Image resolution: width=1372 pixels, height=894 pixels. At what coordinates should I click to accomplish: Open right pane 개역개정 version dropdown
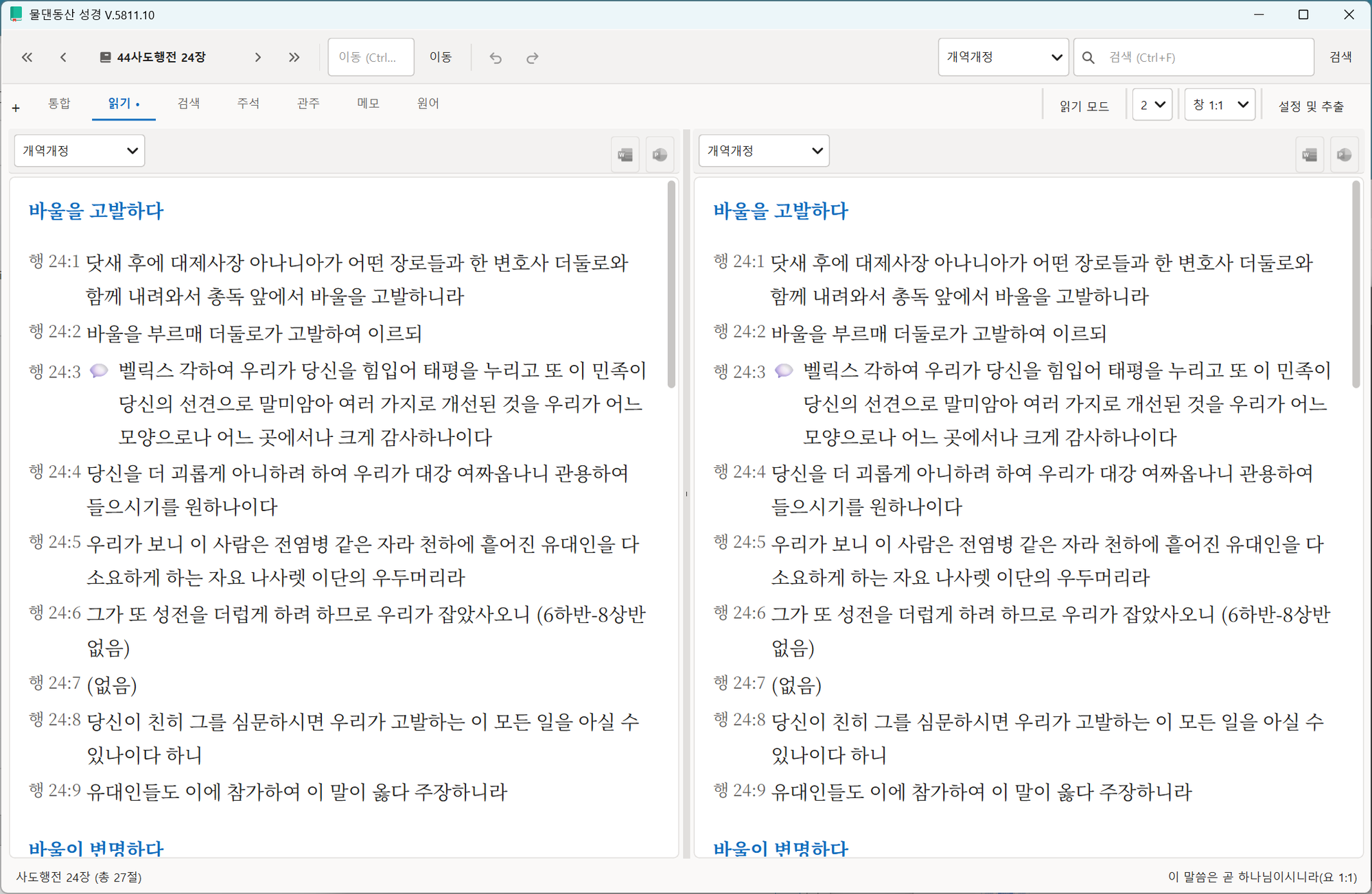tap(764, 151)
